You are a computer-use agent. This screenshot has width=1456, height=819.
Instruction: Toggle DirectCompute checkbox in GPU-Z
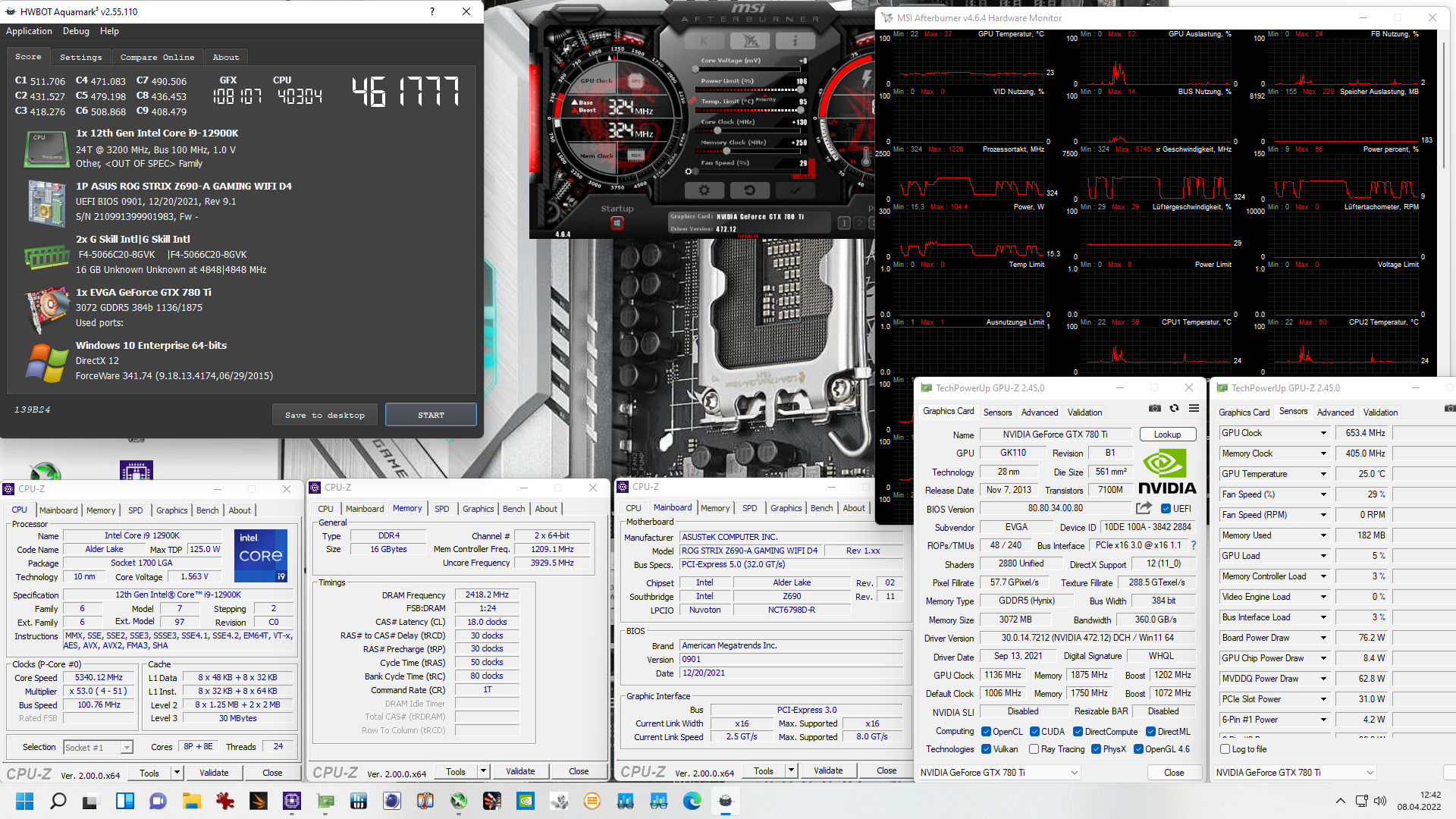click(1078, 732)
